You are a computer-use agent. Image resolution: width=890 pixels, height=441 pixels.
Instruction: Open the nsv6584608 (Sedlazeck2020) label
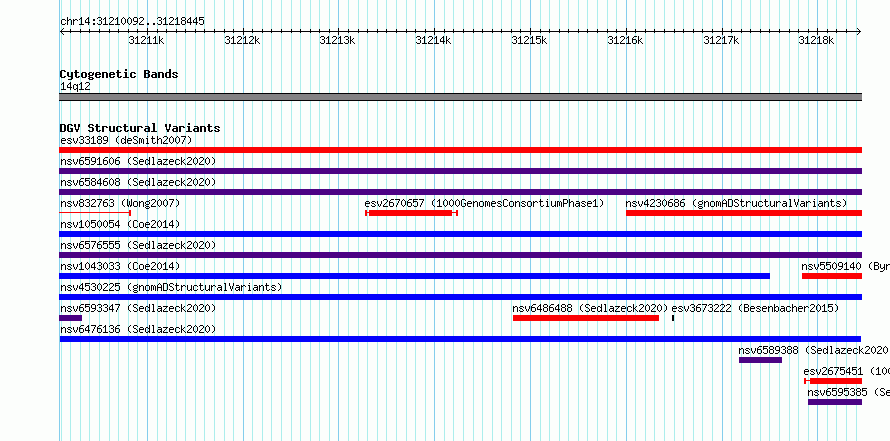138,182
